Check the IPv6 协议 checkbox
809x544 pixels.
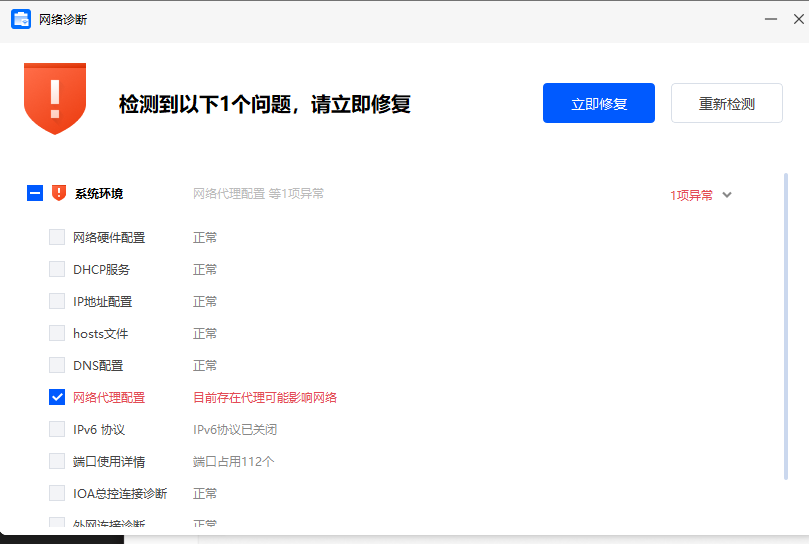pos(57,429)
